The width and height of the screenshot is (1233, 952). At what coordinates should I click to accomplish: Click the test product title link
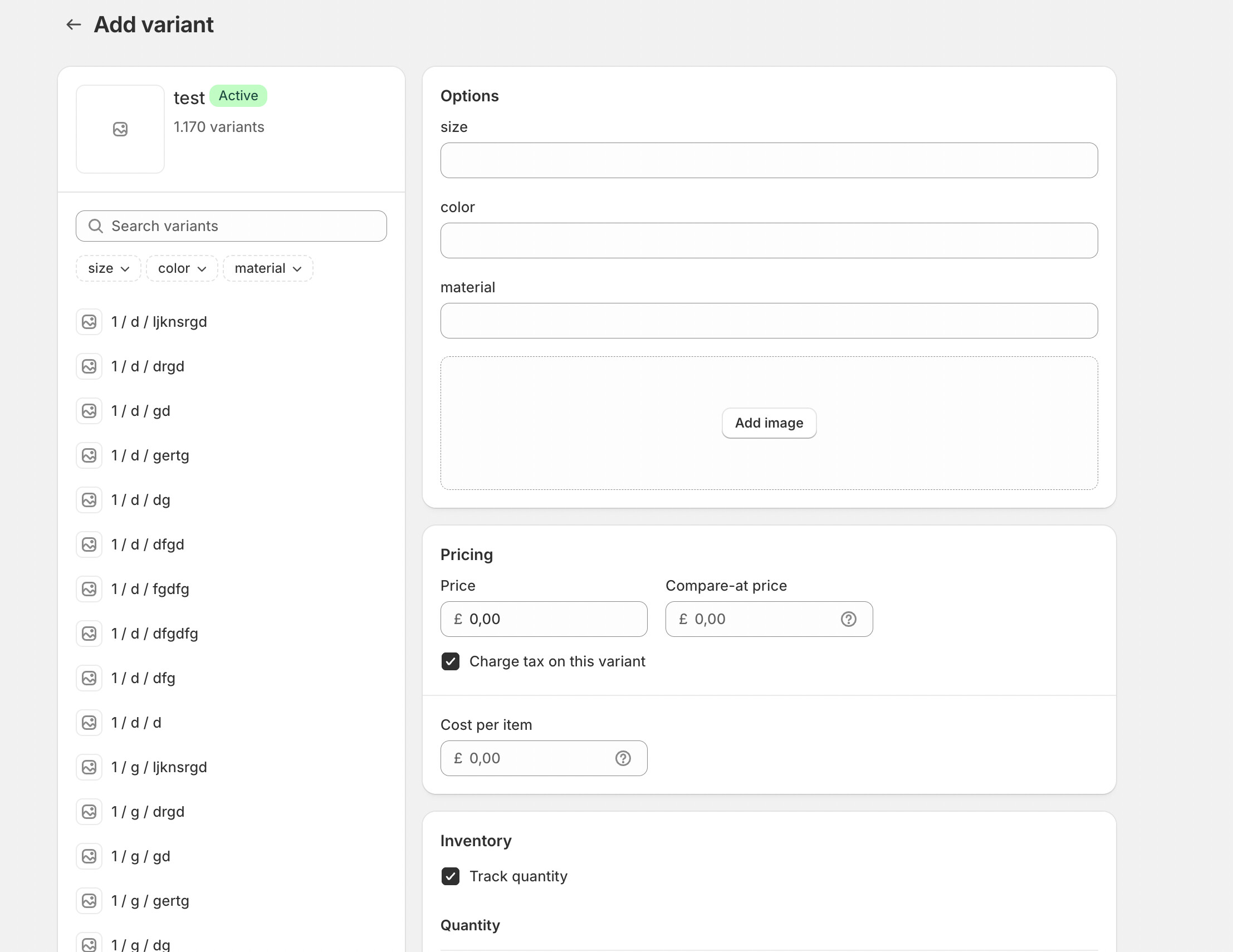(x=189, y=98)
